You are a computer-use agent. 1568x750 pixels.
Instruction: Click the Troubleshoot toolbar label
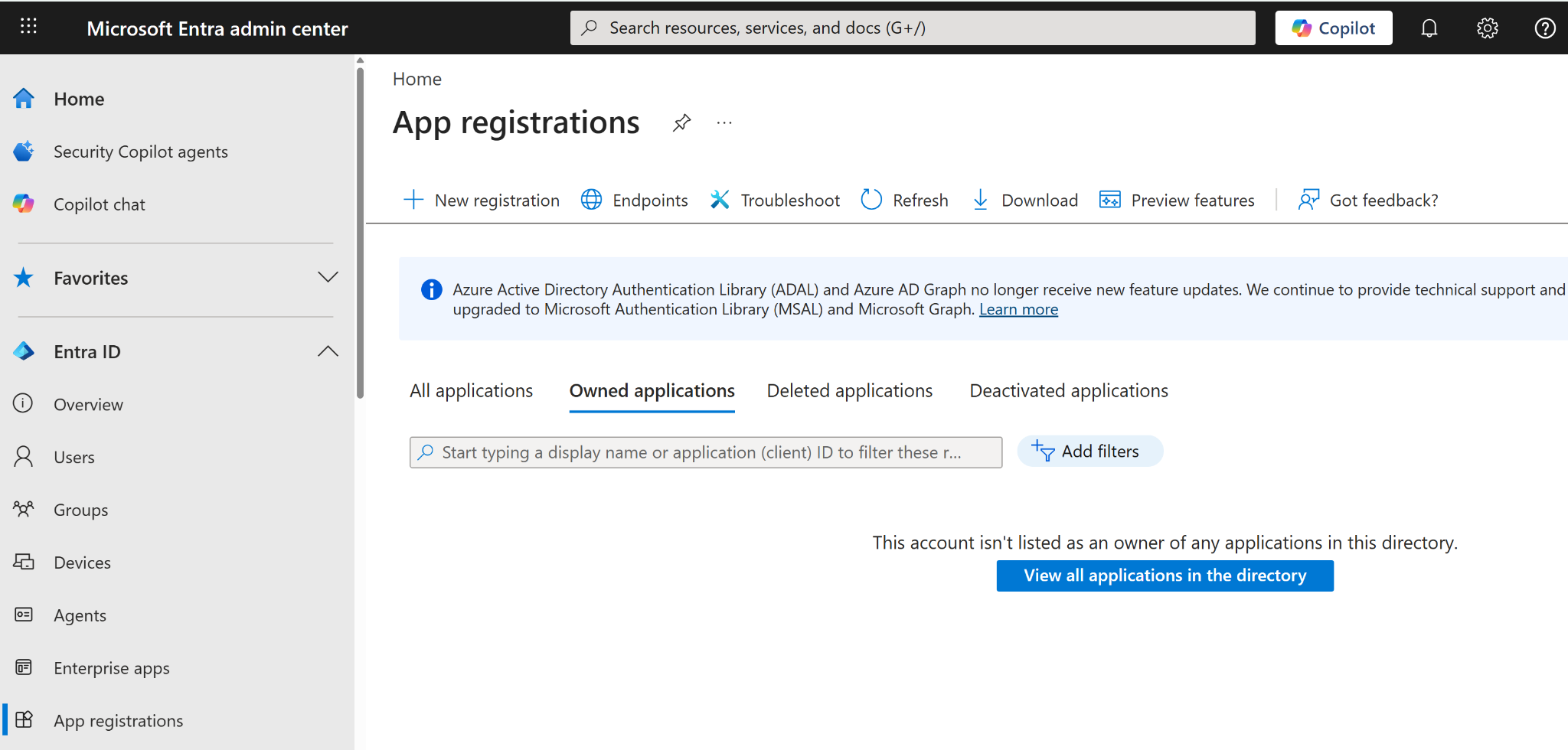pos(790,201)
